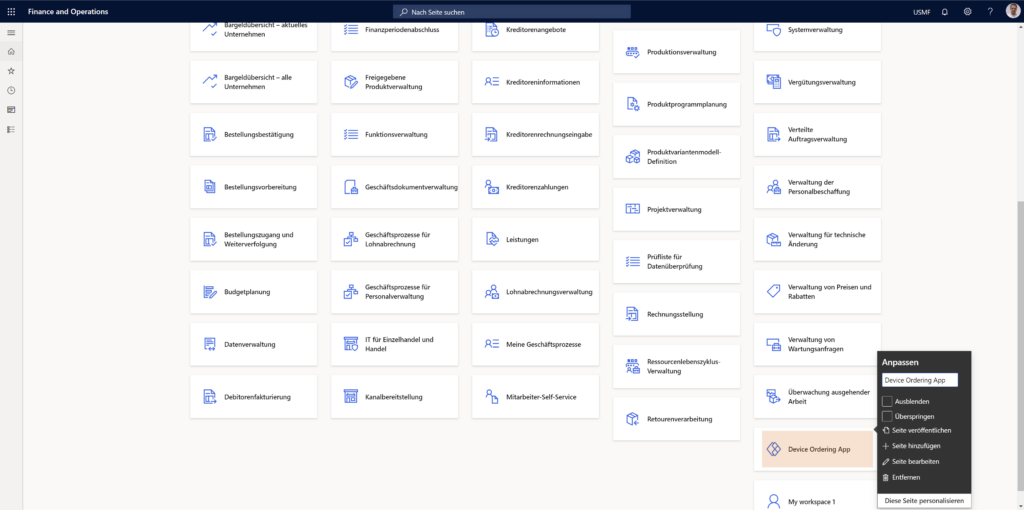Open 'Verteilte Auftragsverwaltung' tile

pyautogui.click(x=817, y=135)
